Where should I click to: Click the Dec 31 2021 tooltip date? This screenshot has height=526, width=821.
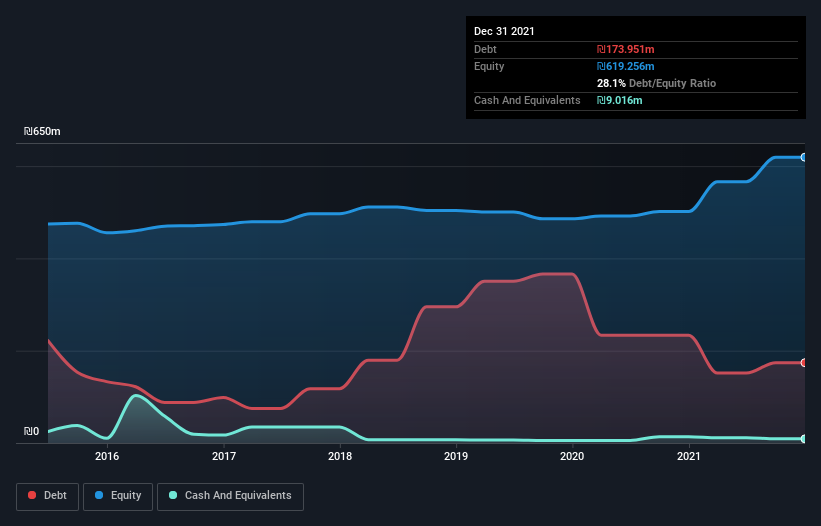click(x=504, y=31)
